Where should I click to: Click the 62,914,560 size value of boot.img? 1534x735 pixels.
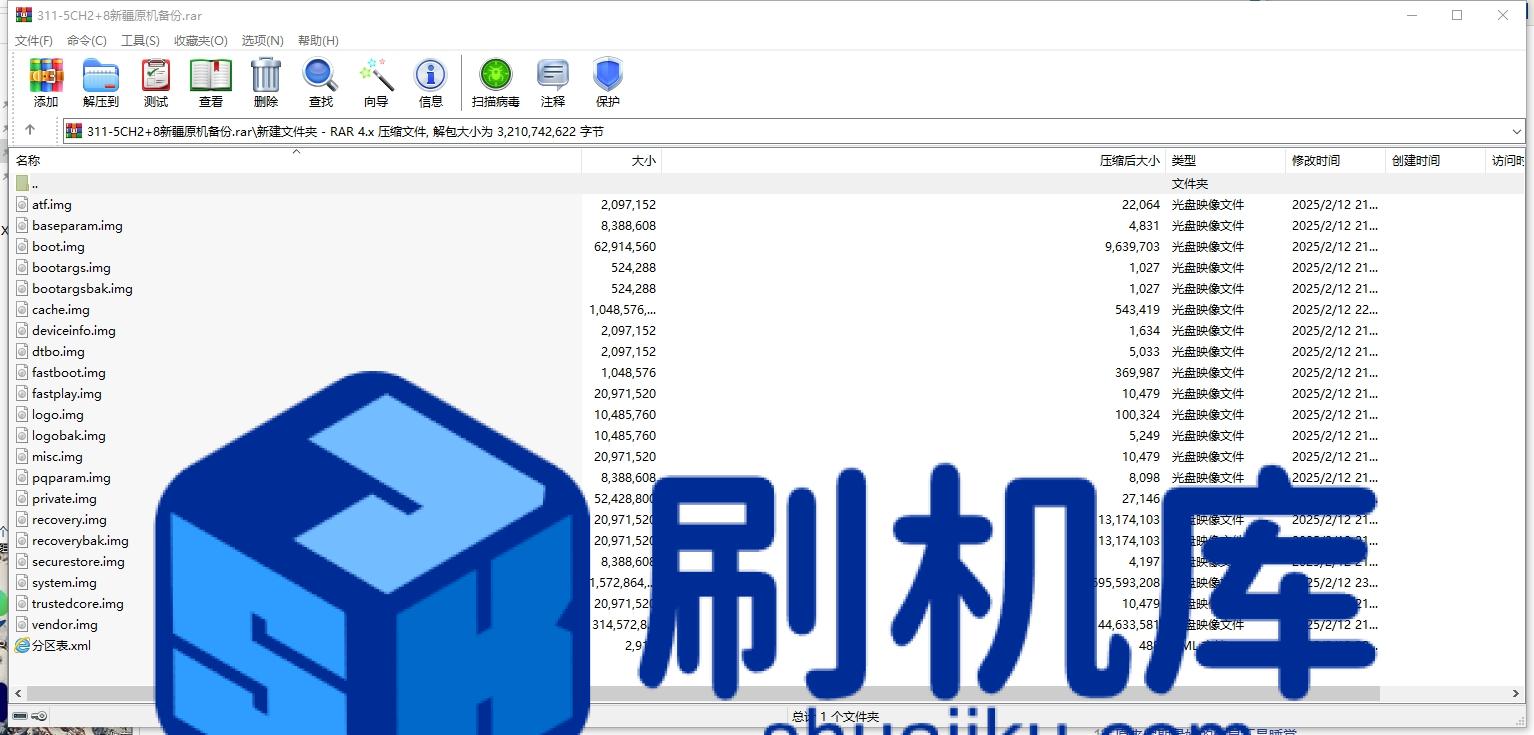pyautogui.click(x=625, y=246)
